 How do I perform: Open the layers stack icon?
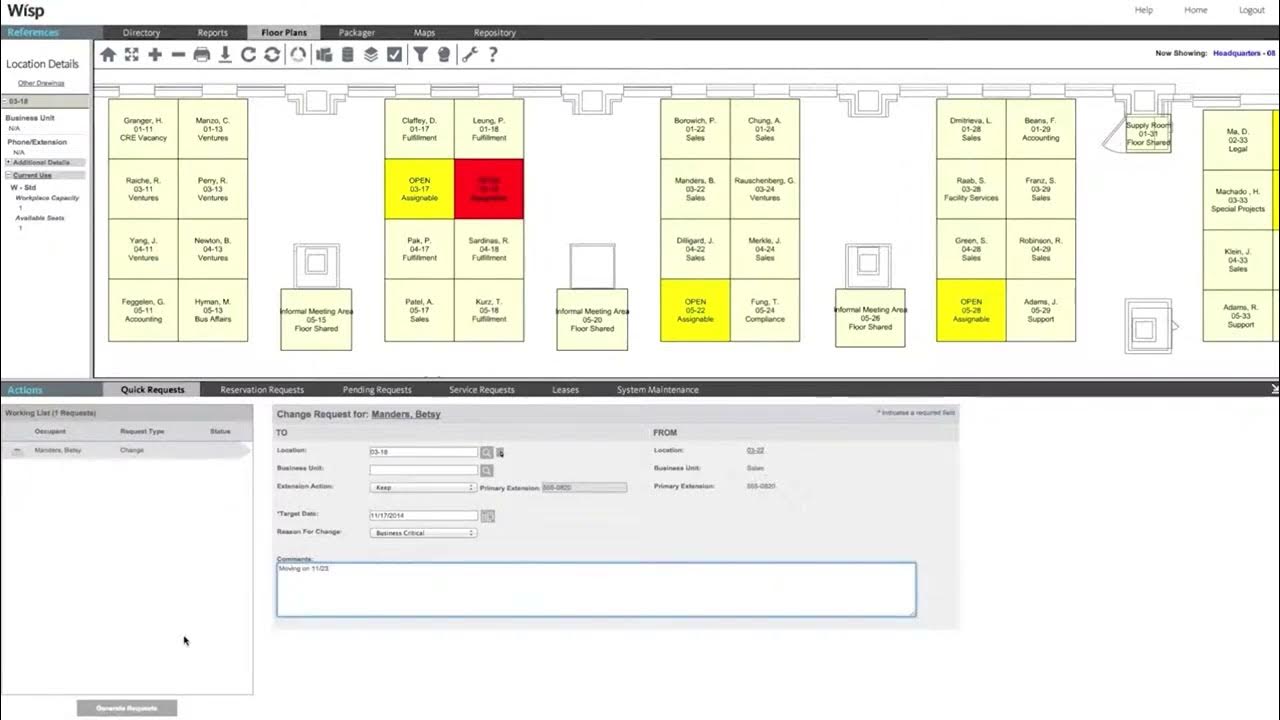coord(371,55)
